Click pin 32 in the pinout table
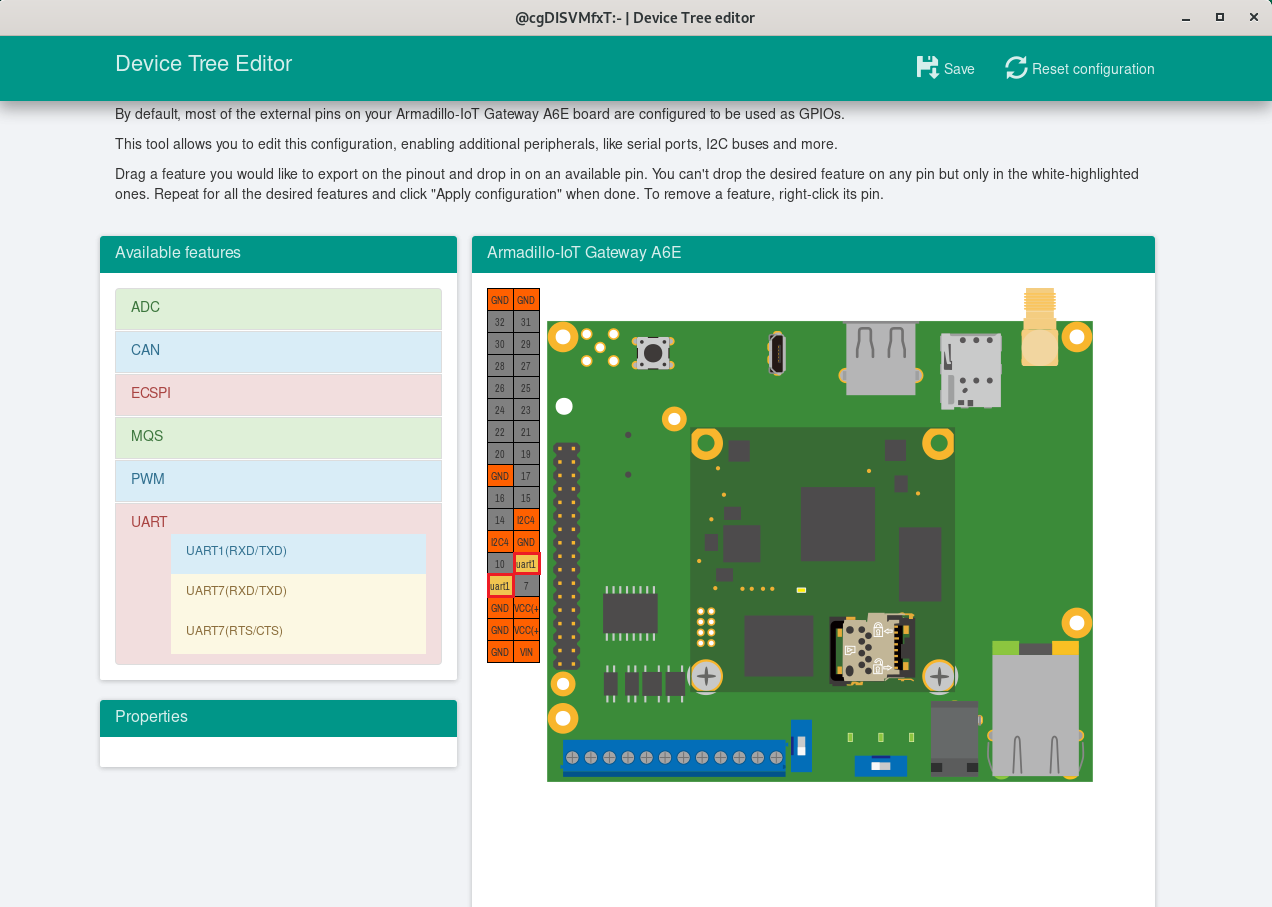 point(500,322)
